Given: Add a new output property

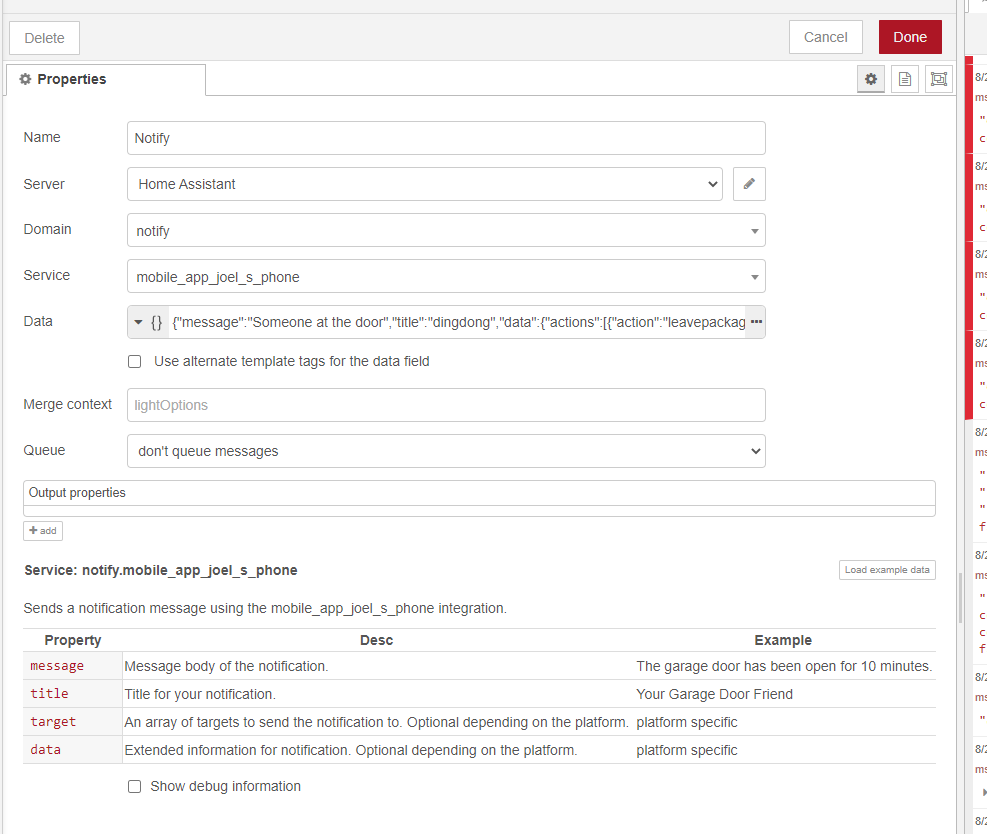Looking at the screenshot, I should pyautogui.click(x=43, y=531).
